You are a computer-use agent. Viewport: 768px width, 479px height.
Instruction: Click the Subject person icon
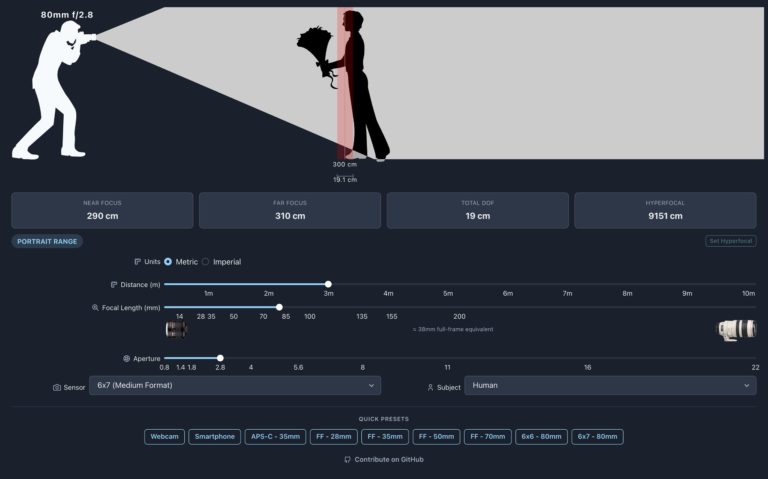pos(431,387)
